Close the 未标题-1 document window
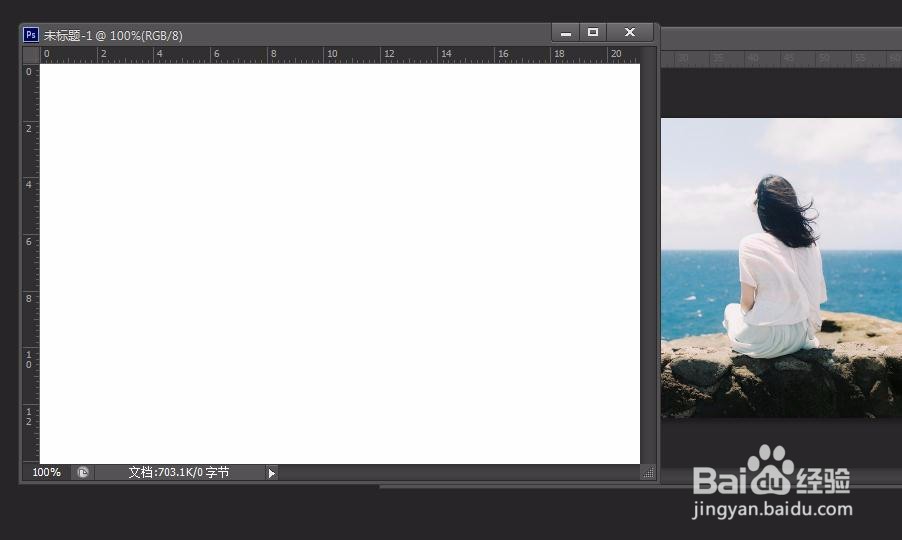The height and width of the screenshot is (540, 902). pyautogui.click(x=630, y=33)
